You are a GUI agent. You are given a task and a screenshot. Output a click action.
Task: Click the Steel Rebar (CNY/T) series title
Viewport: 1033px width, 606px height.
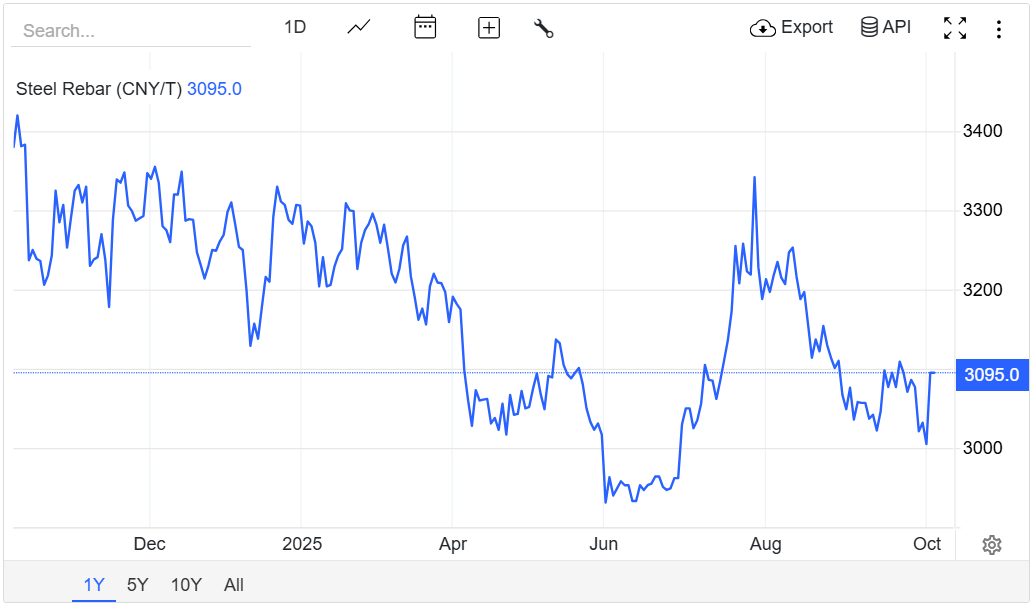[99, 89]
